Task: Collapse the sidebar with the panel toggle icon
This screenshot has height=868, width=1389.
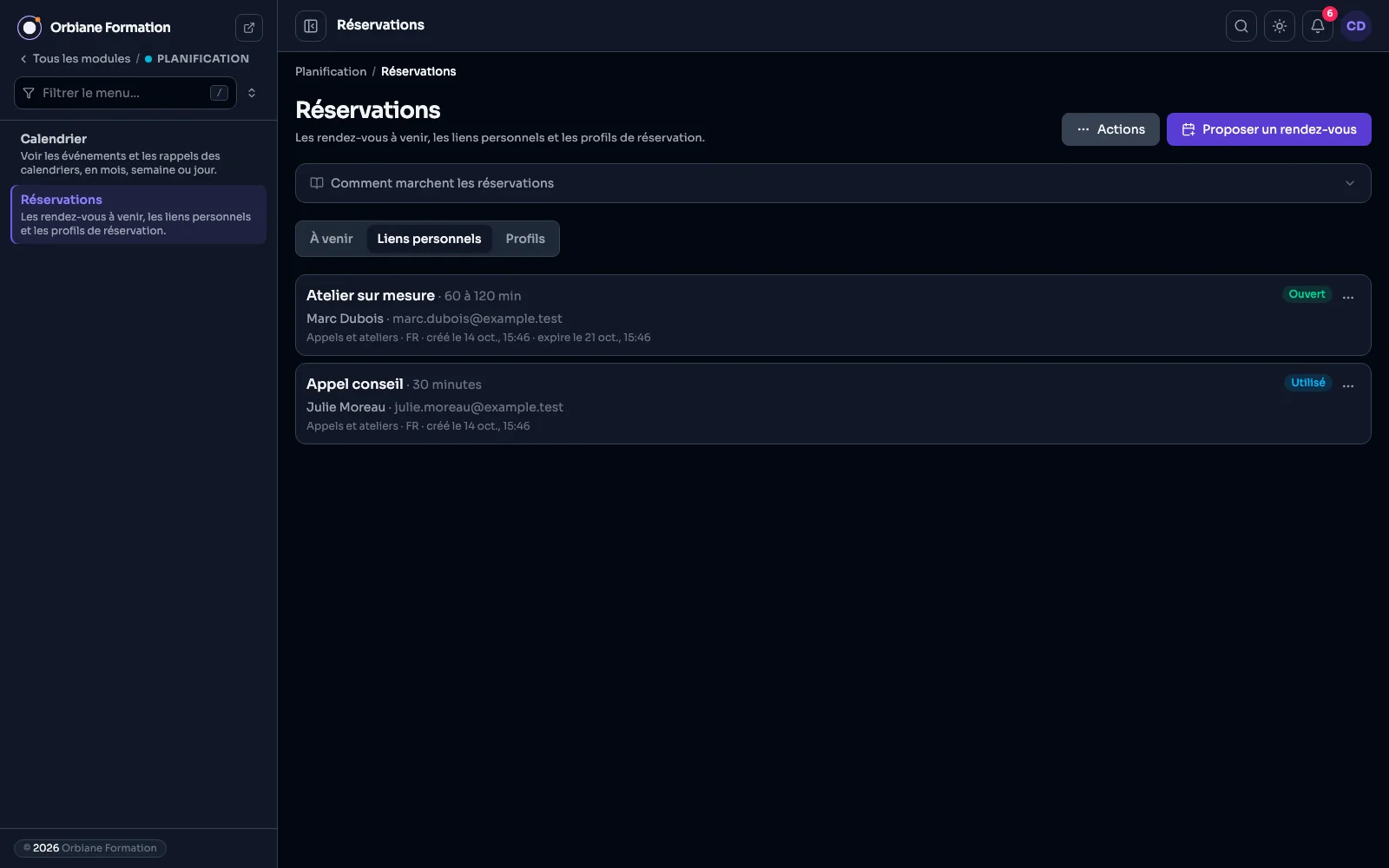Action: pos(311,26)
